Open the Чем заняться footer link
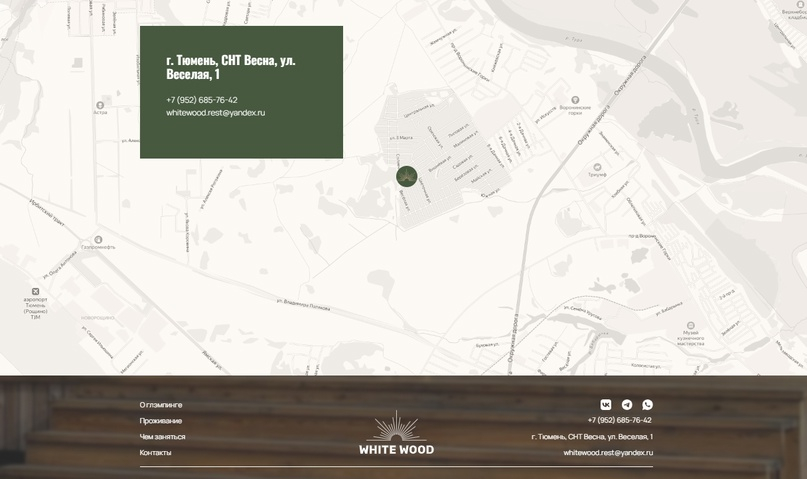The height and width of the screenshot is (479, 807). [162, 437]
